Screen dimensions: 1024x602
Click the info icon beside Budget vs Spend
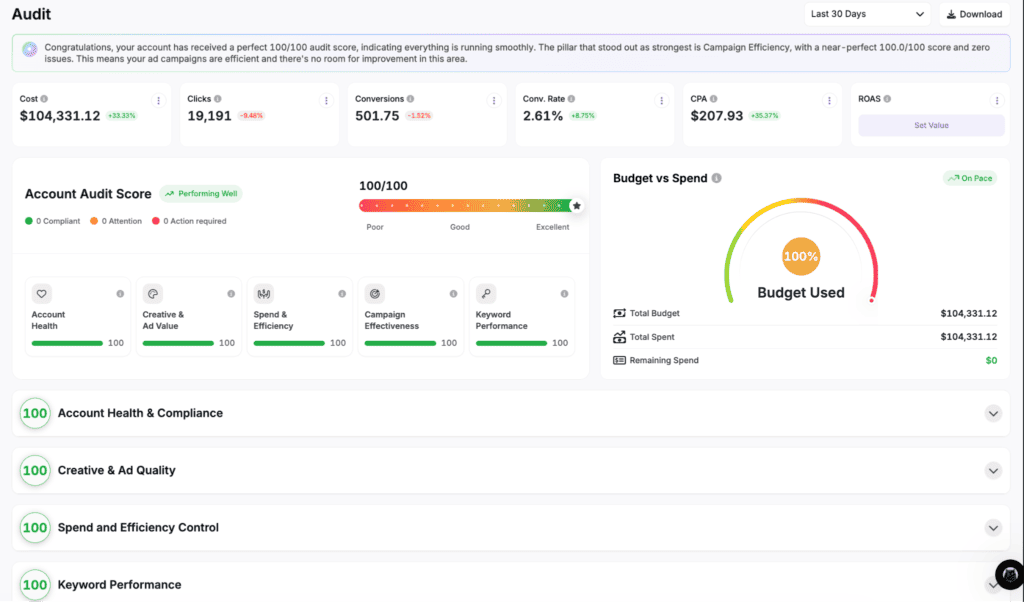pos(716,178)
